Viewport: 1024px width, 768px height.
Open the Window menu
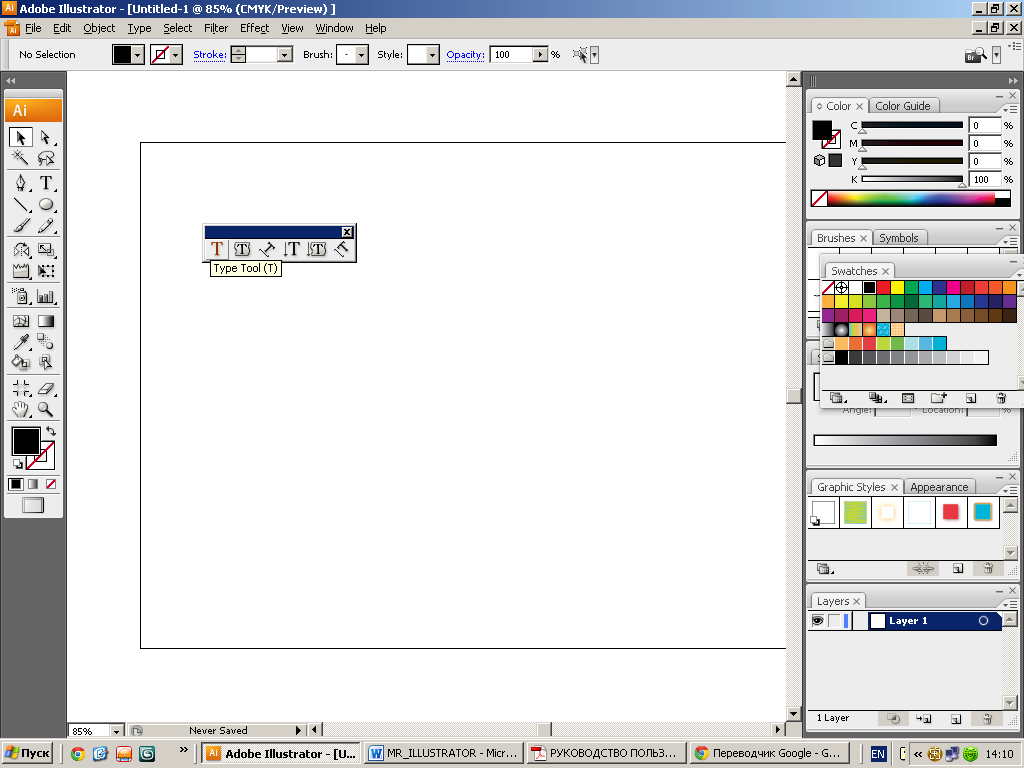point(334,28)
